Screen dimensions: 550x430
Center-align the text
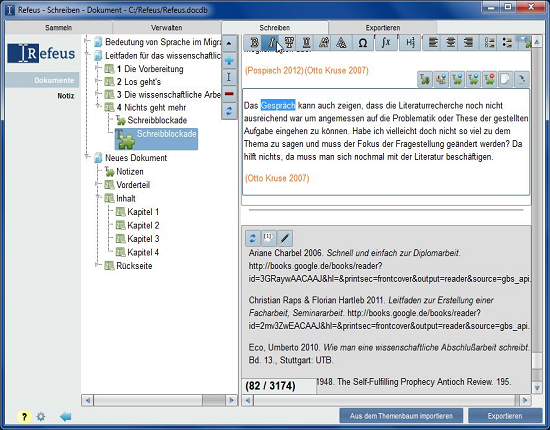click(x=450, y=43)
